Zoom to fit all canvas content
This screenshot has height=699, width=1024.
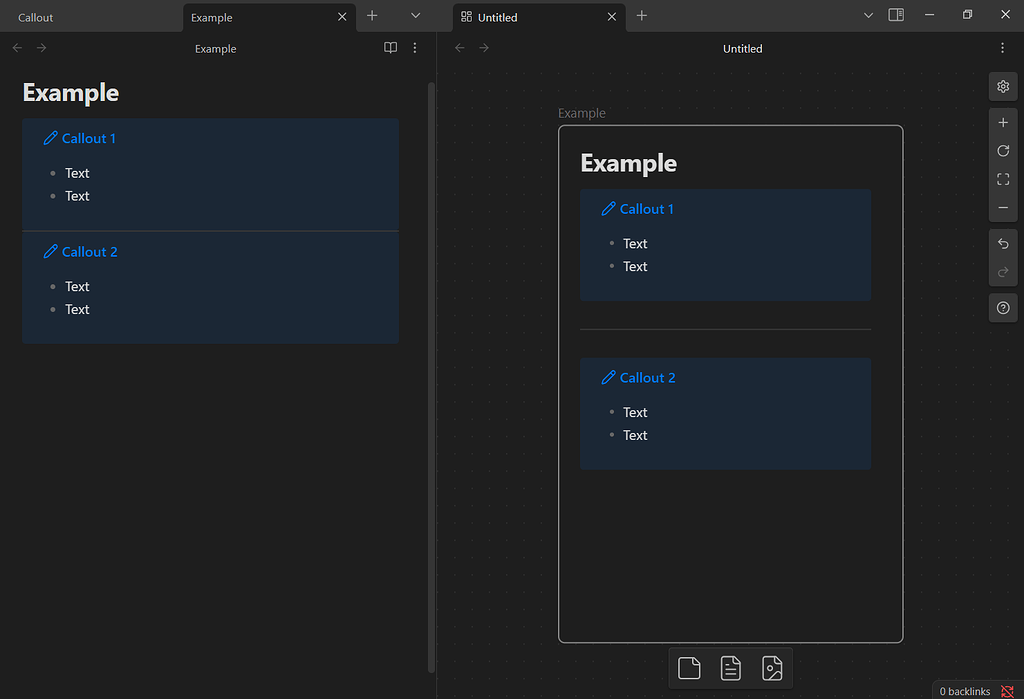click(1003, 179)
